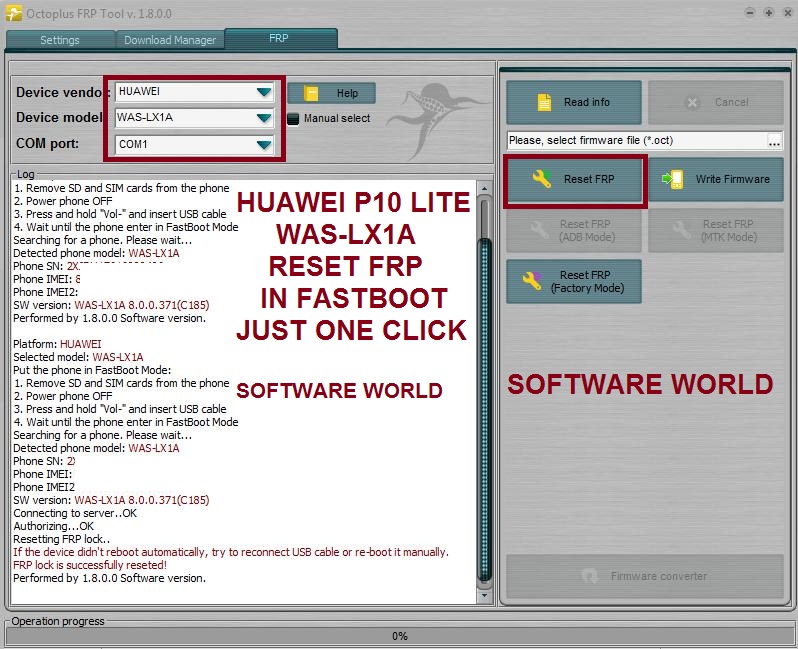The image size is (798, 649).
Task: Click the yellow Help book icon
Action: pyautogui.click(x=311, y=93)
